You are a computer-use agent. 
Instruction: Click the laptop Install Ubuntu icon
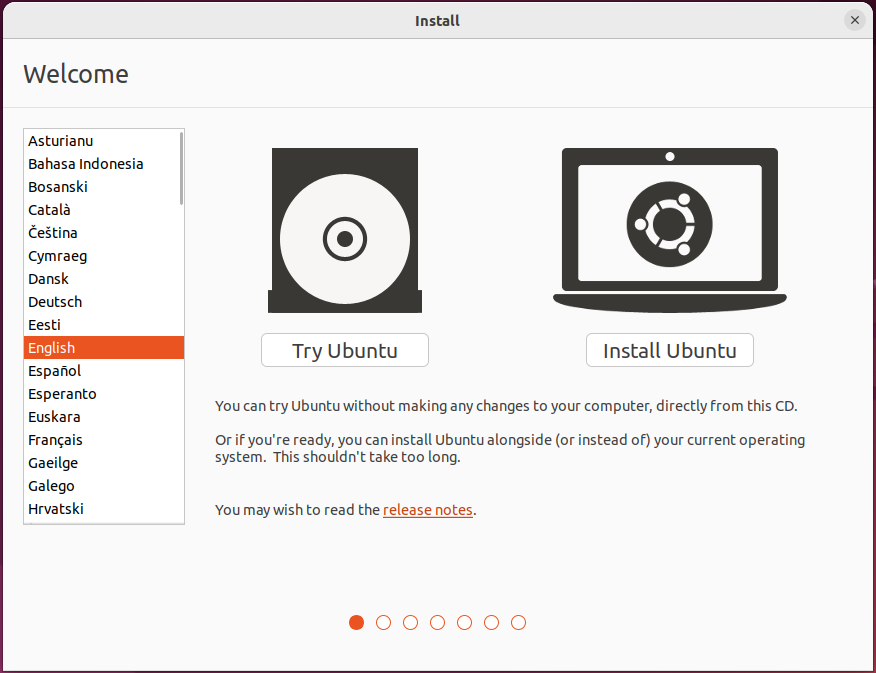click(x=669, y=230)
